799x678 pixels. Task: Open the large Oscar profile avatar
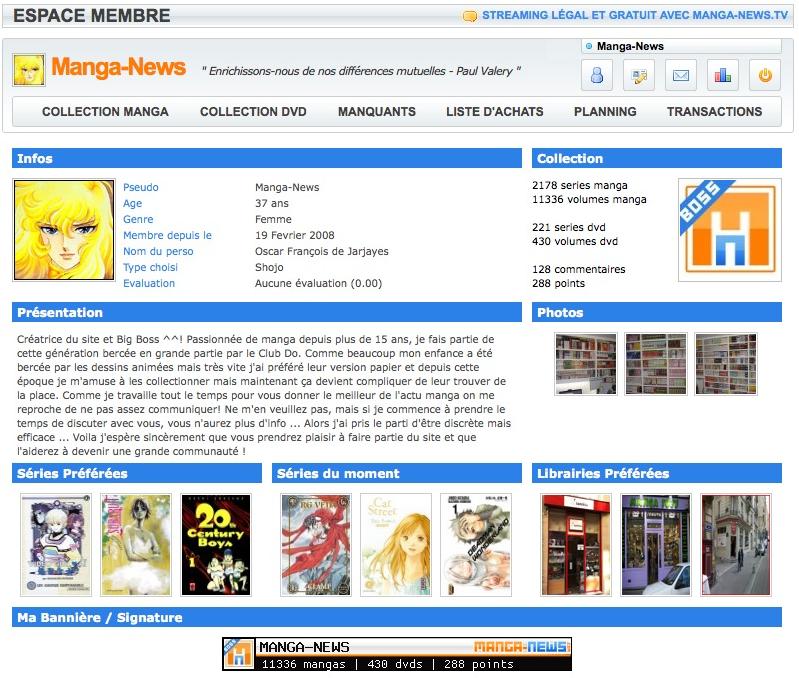[x=64, y=230]
